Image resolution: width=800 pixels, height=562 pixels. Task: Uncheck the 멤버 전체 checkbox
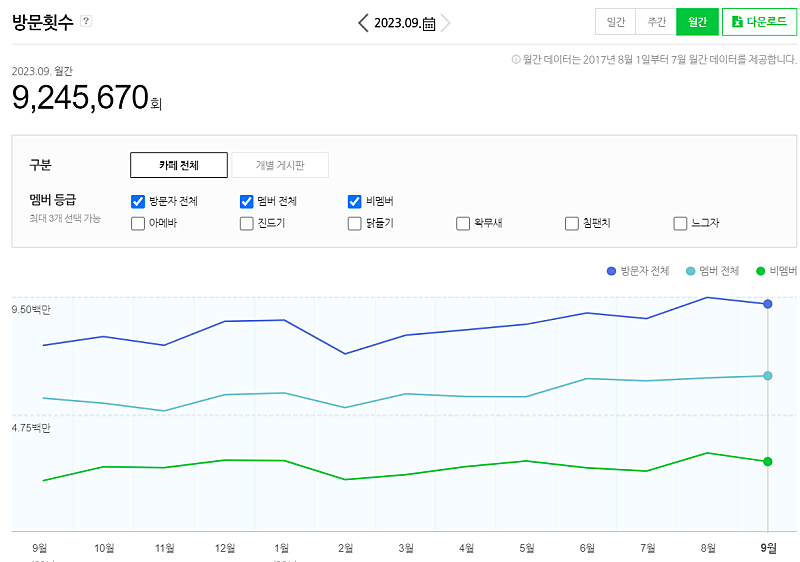pos(247,201)
